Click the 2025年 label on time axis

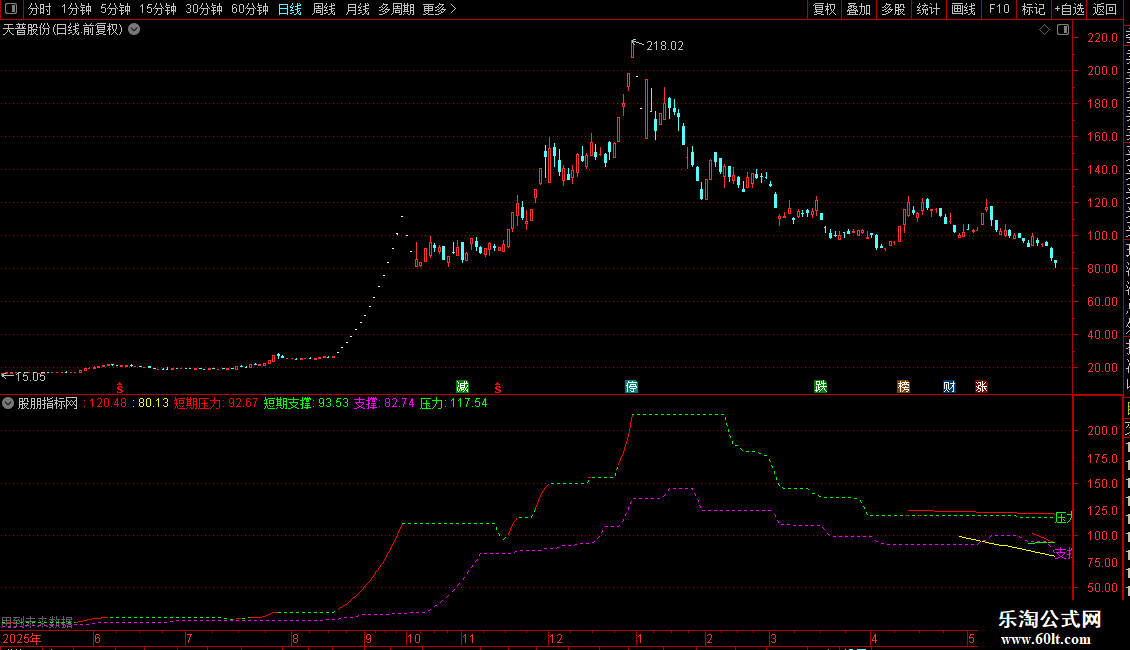22,639
